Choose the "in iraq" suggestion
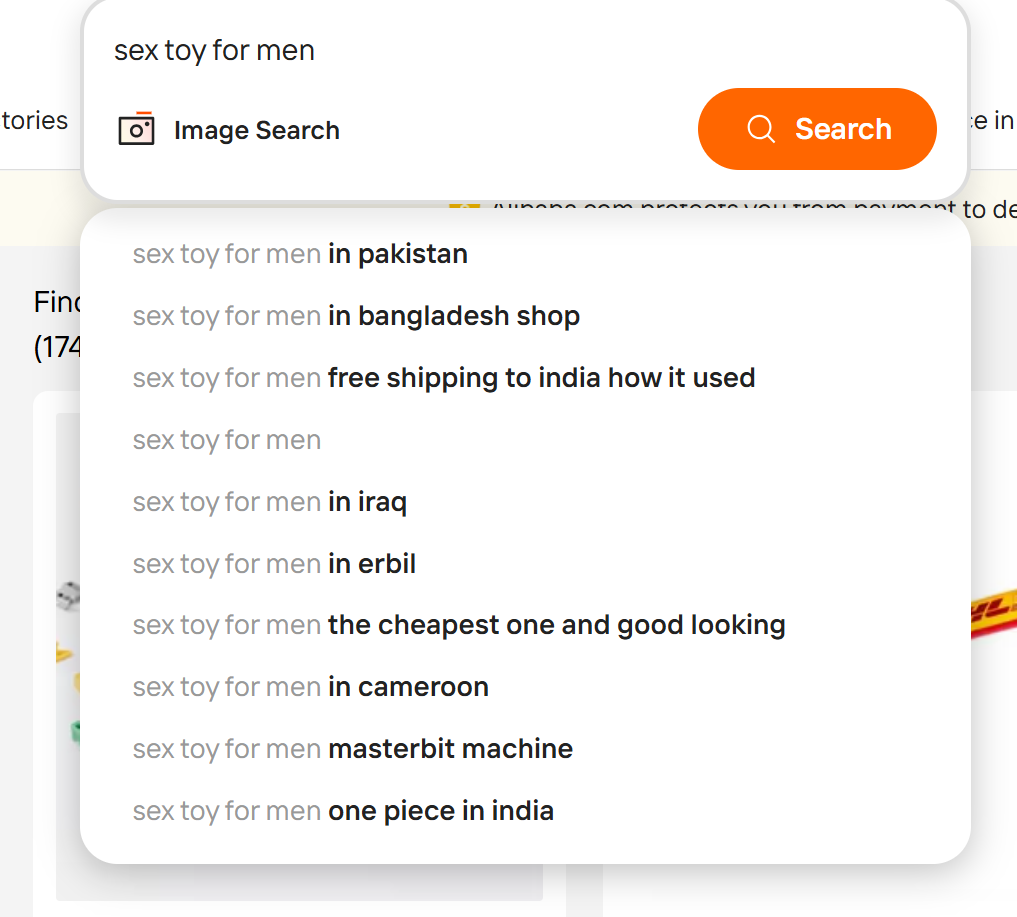 click(270, 502)
